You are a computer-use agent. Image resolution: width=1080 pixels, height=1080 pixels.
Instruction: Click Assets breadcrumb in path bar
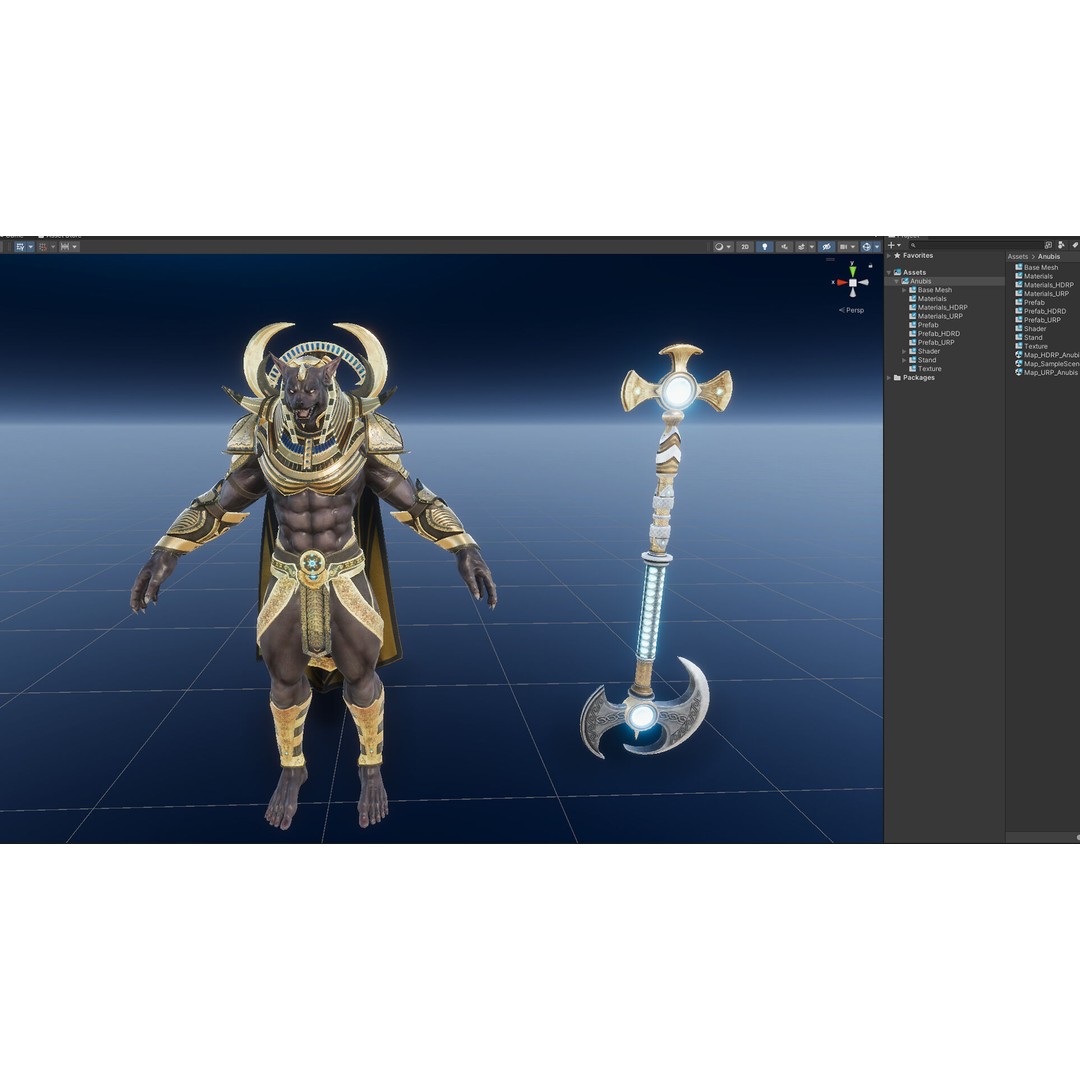tap(1017, 256)
